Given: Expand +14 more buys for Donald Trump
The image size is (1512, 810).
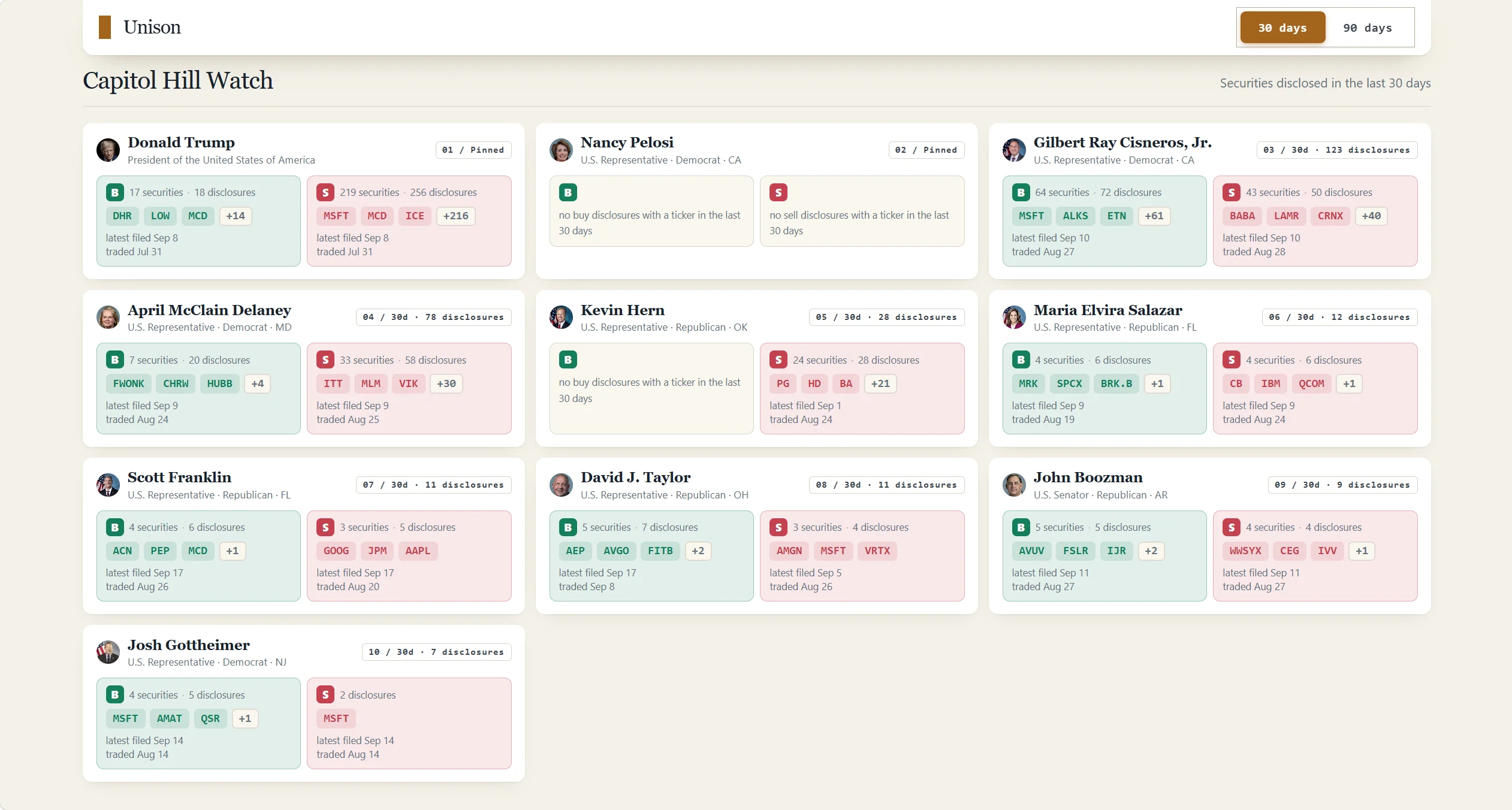Looking at the screenshot, I should pyautogui.click(x=236, y=216).
